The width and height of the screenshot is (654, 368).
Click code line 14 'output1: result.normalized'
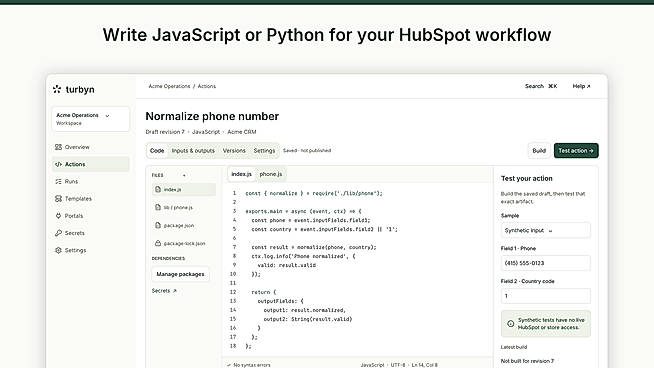(304, 310)
